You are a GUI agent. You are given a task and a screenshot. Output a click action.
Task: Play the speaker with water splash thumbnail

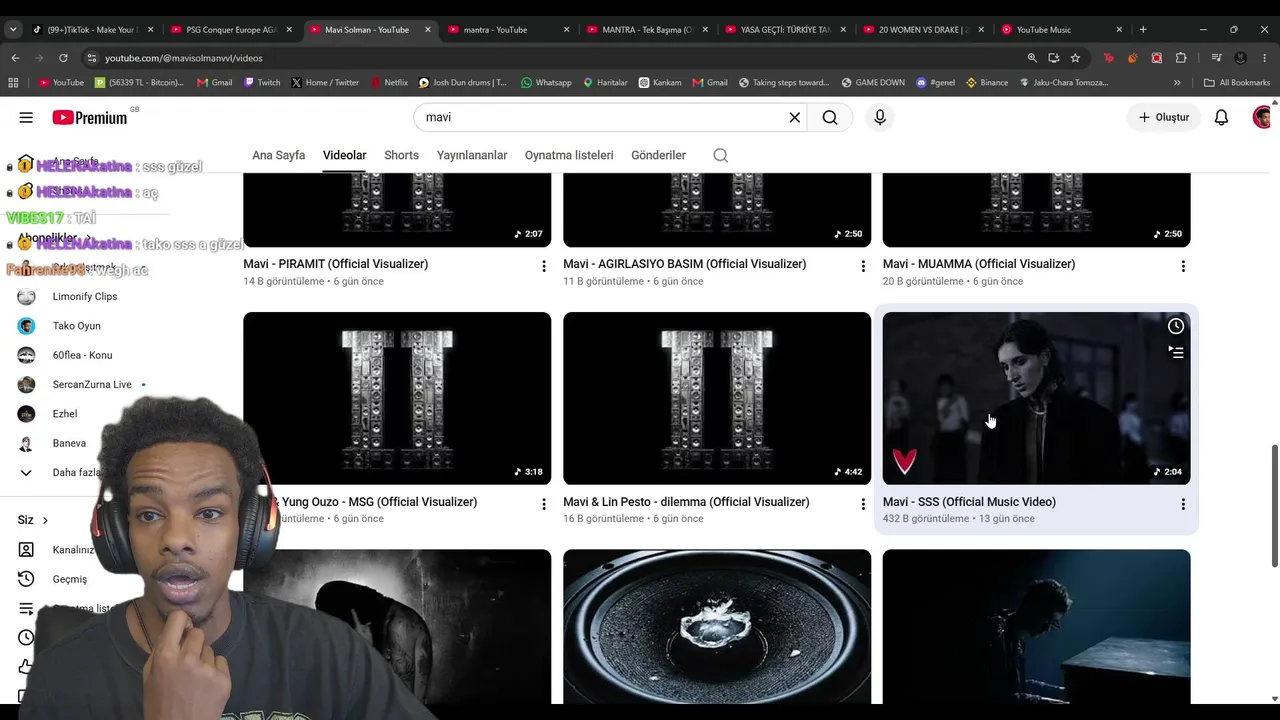[717, 627]
